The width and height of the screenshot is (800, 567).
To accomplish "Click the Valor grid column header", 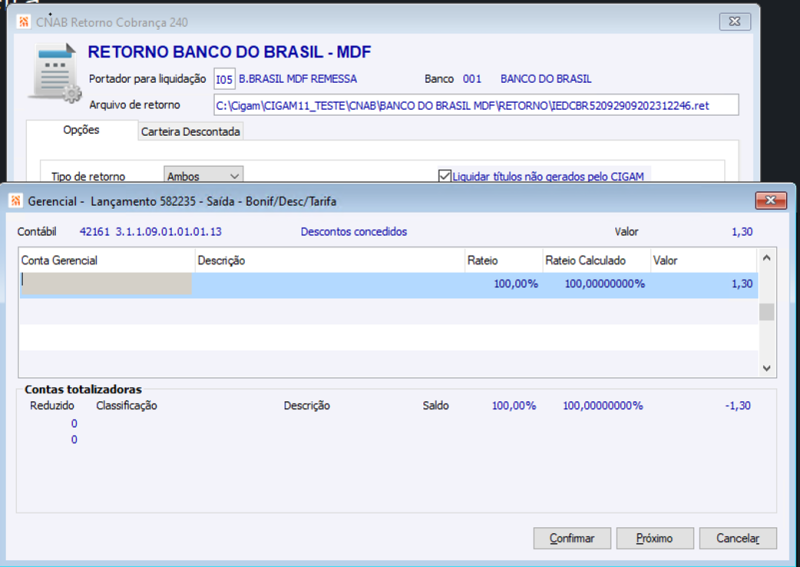I will [704, 260].
